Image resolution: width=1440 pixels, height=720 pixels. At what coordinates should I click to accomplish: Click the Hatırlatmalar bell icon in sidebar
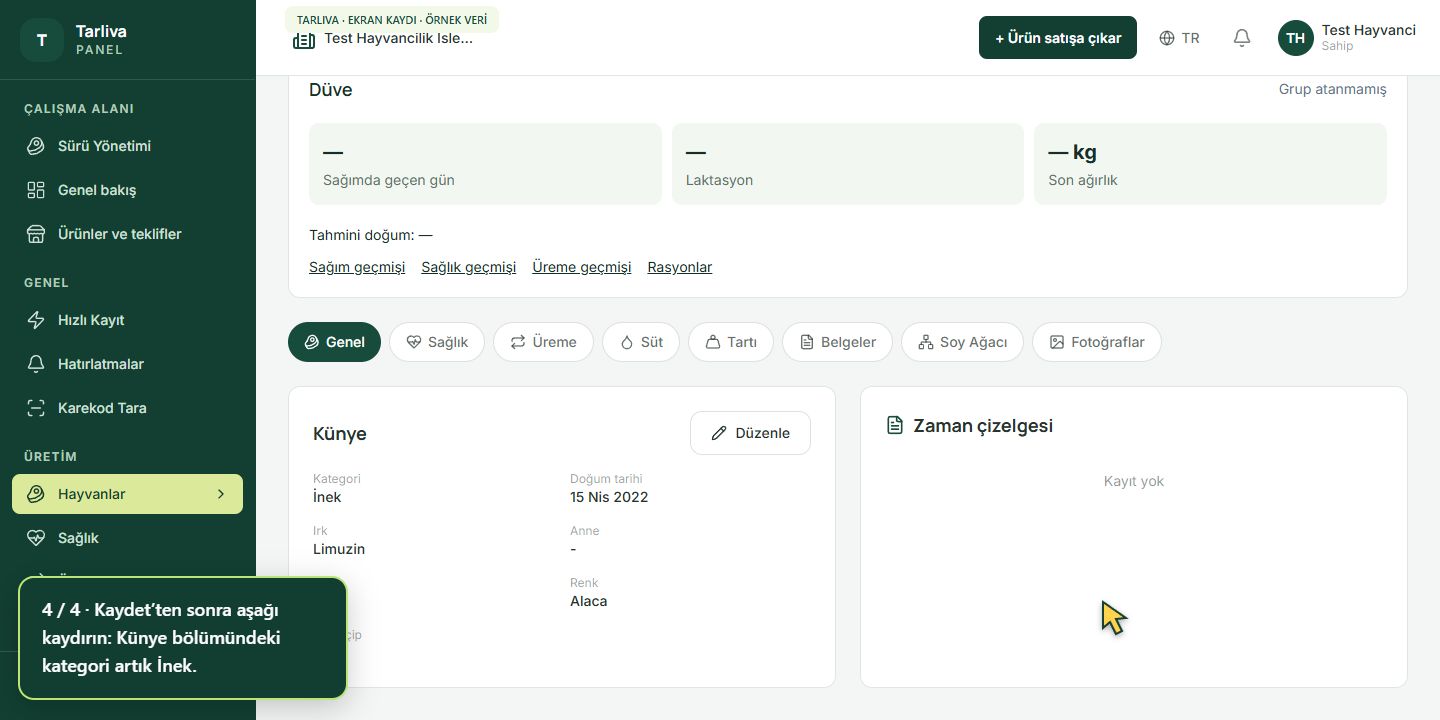click(36, 364)
